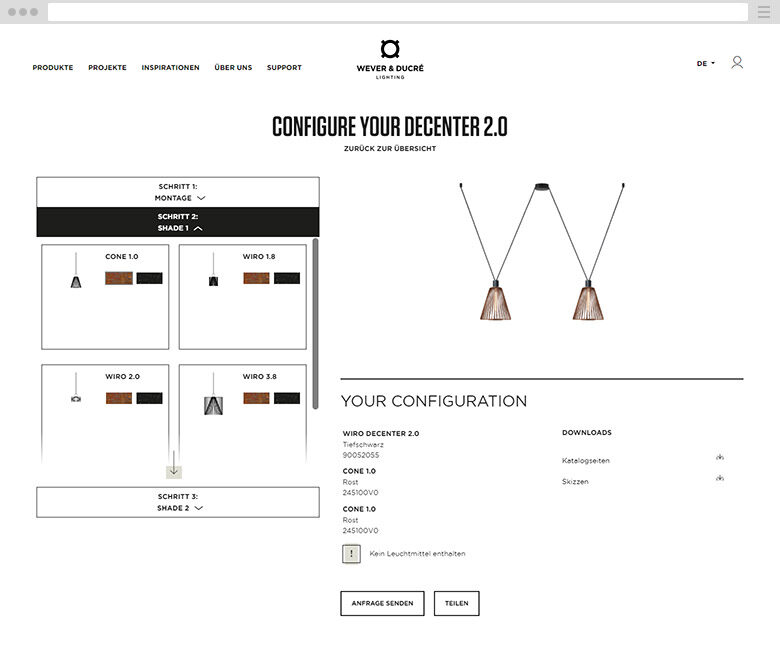Image resolution: width=780 pixels, height=660 pixels.
Task: Download the Katalogseiten file
Action: pos(719,457)
